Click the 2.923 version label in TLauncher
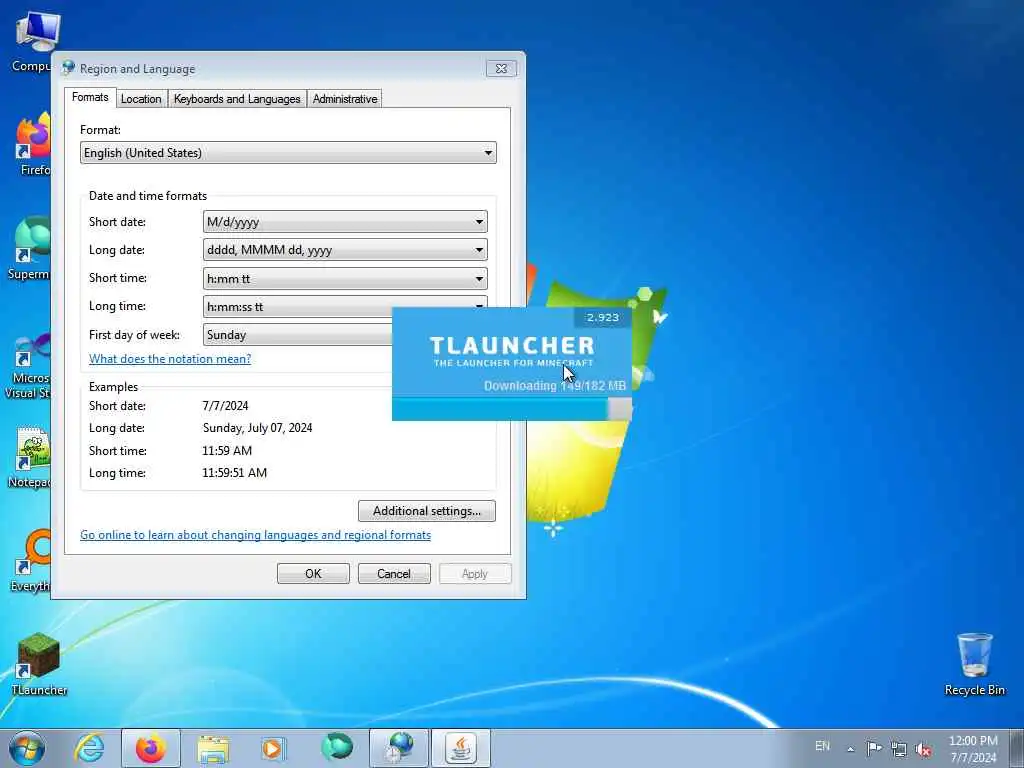This screenshot has width=1024, height=768. click(602, 317)
